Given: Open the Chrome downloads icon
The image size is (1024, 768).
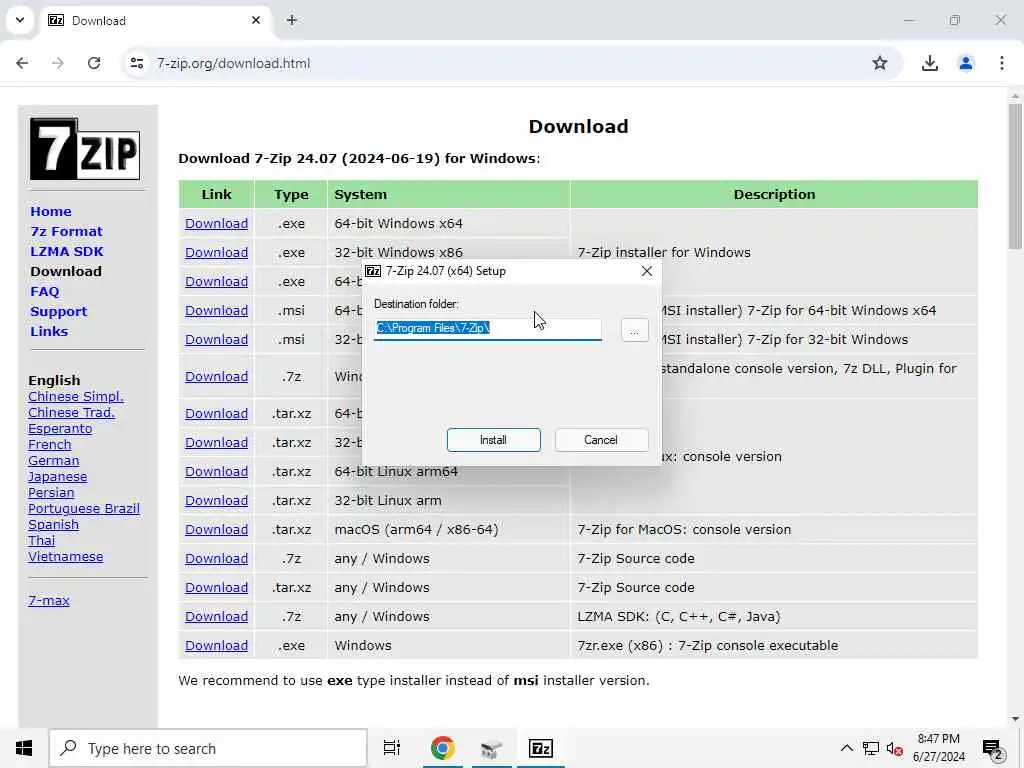Looking at the screenshot, I should [929, 63].
